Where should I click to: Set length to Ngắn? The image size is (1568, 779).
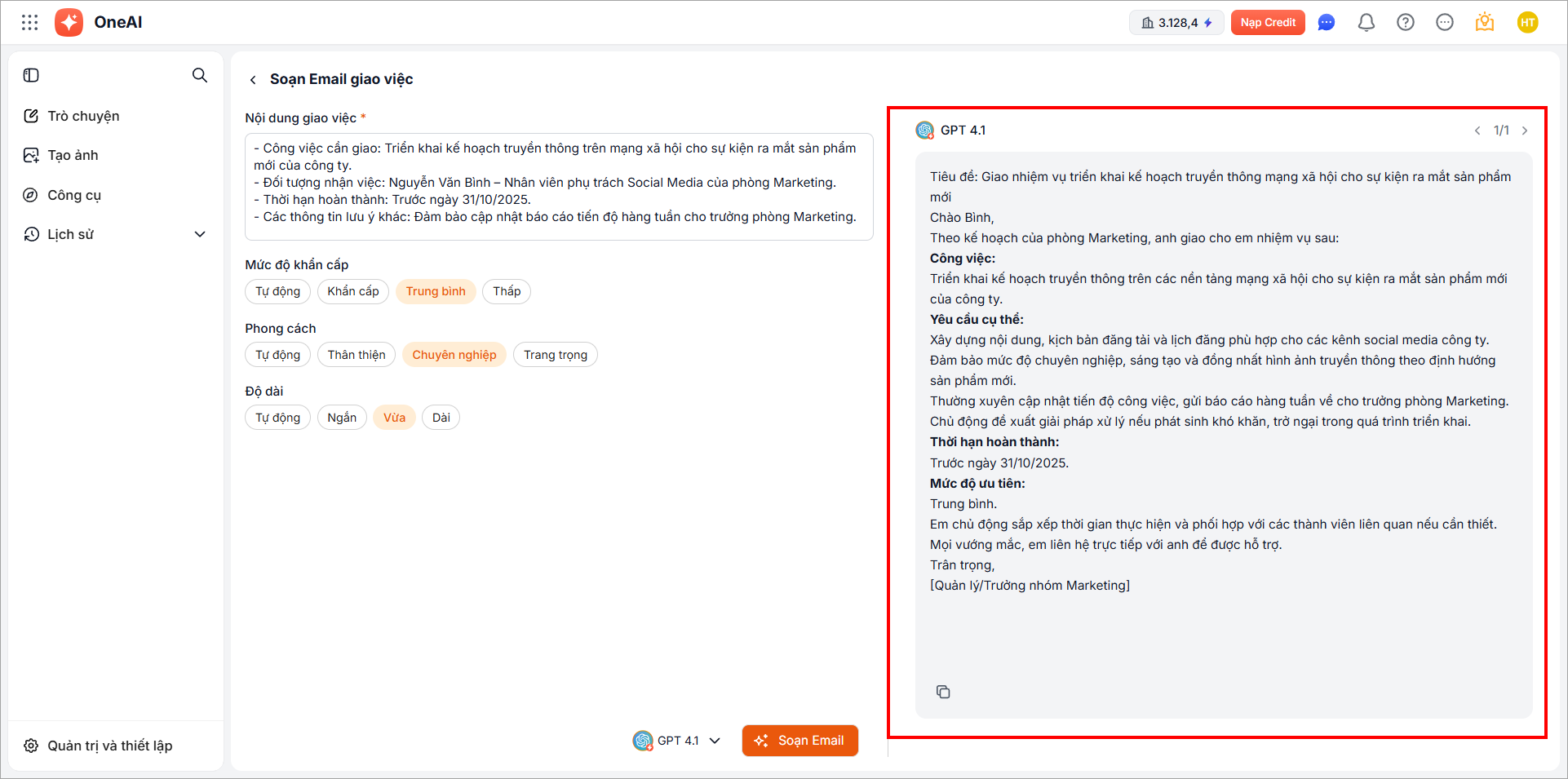coord(342,418)
